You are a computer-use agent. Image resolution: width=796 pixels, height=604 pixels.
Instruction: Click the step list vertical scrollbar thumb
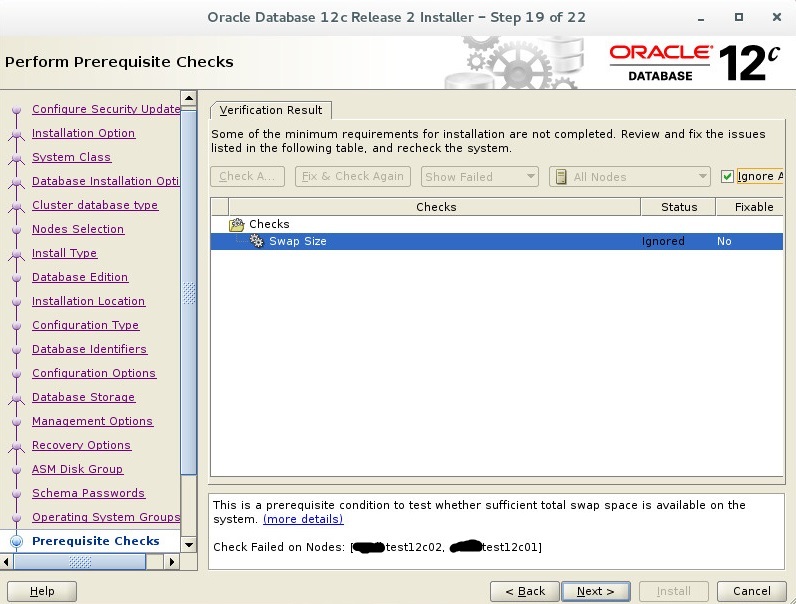[189, 293]
